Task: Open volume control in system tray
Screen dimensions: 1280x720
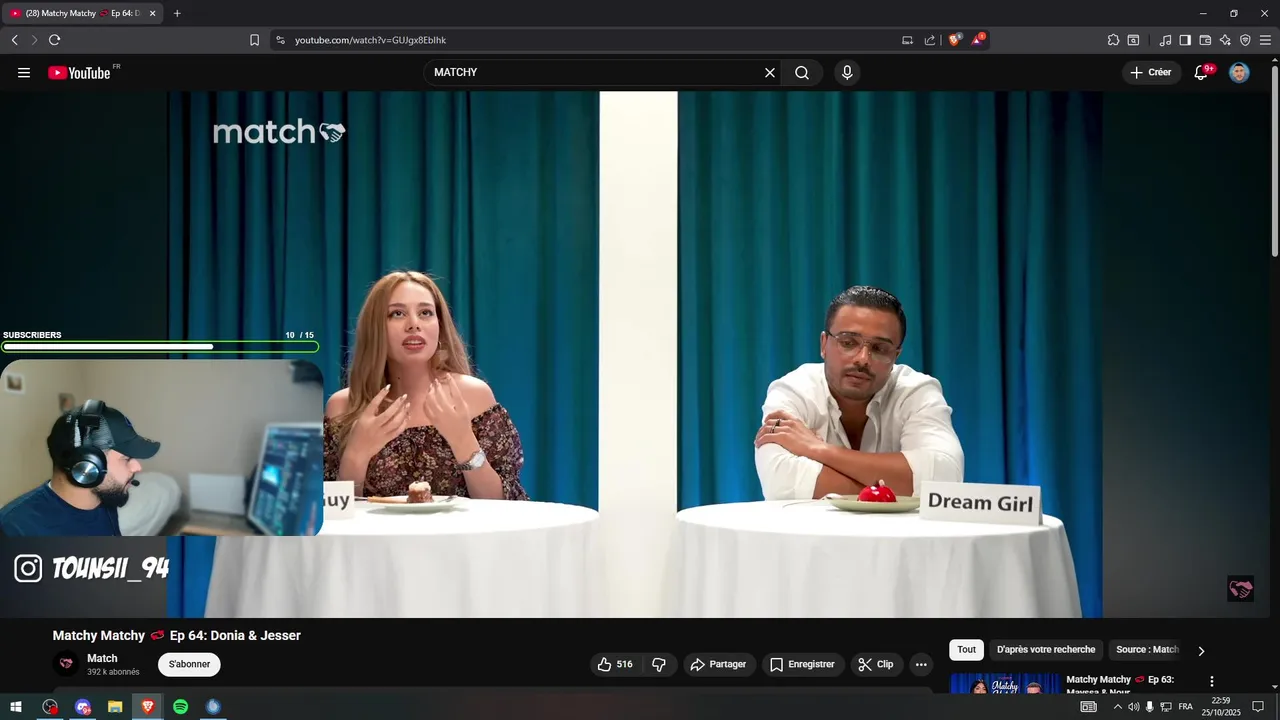Action: pyautogui.click(x=1133, y=707)
